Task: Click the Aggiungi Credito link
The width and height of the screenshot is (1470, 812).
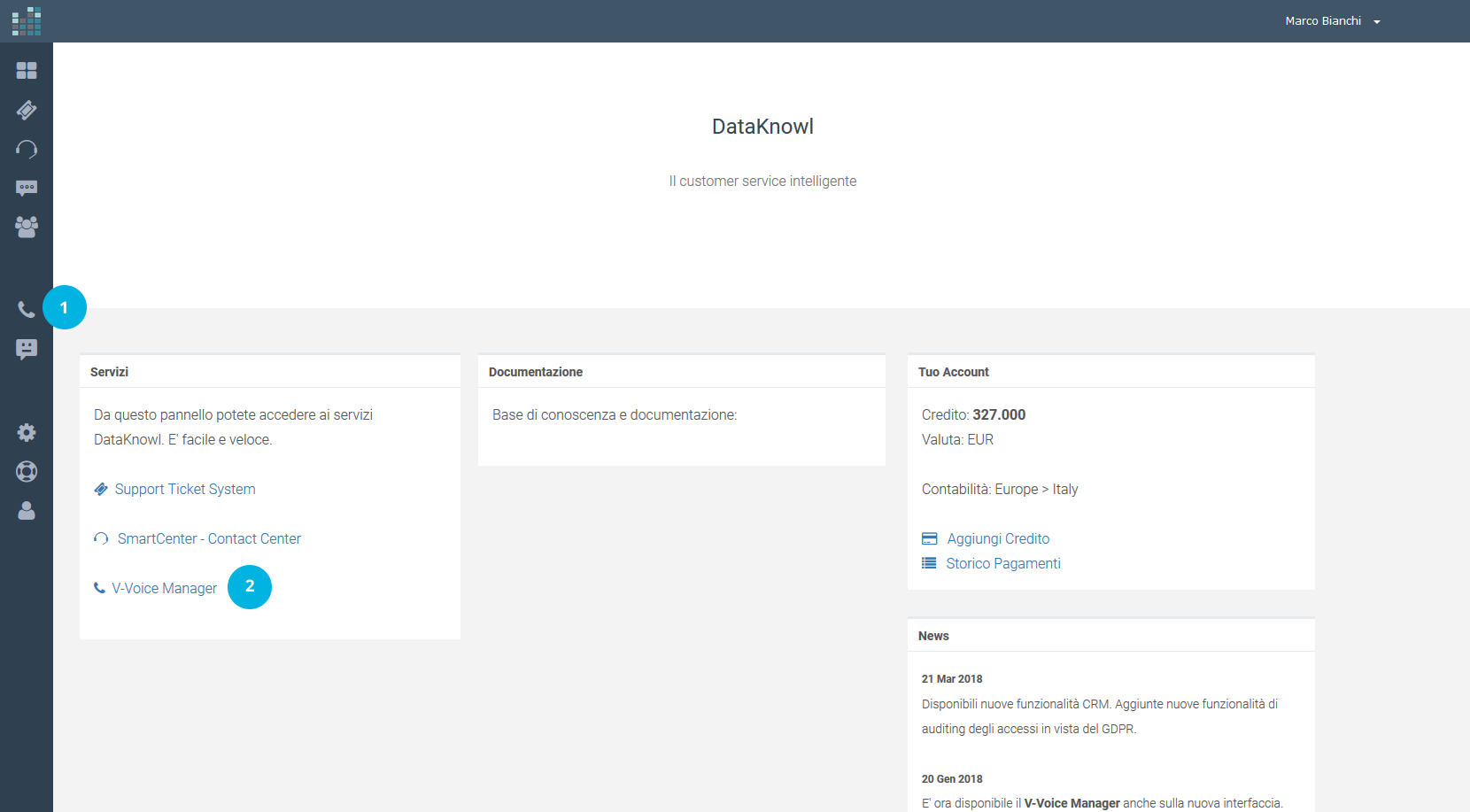Action: point(998,538)
